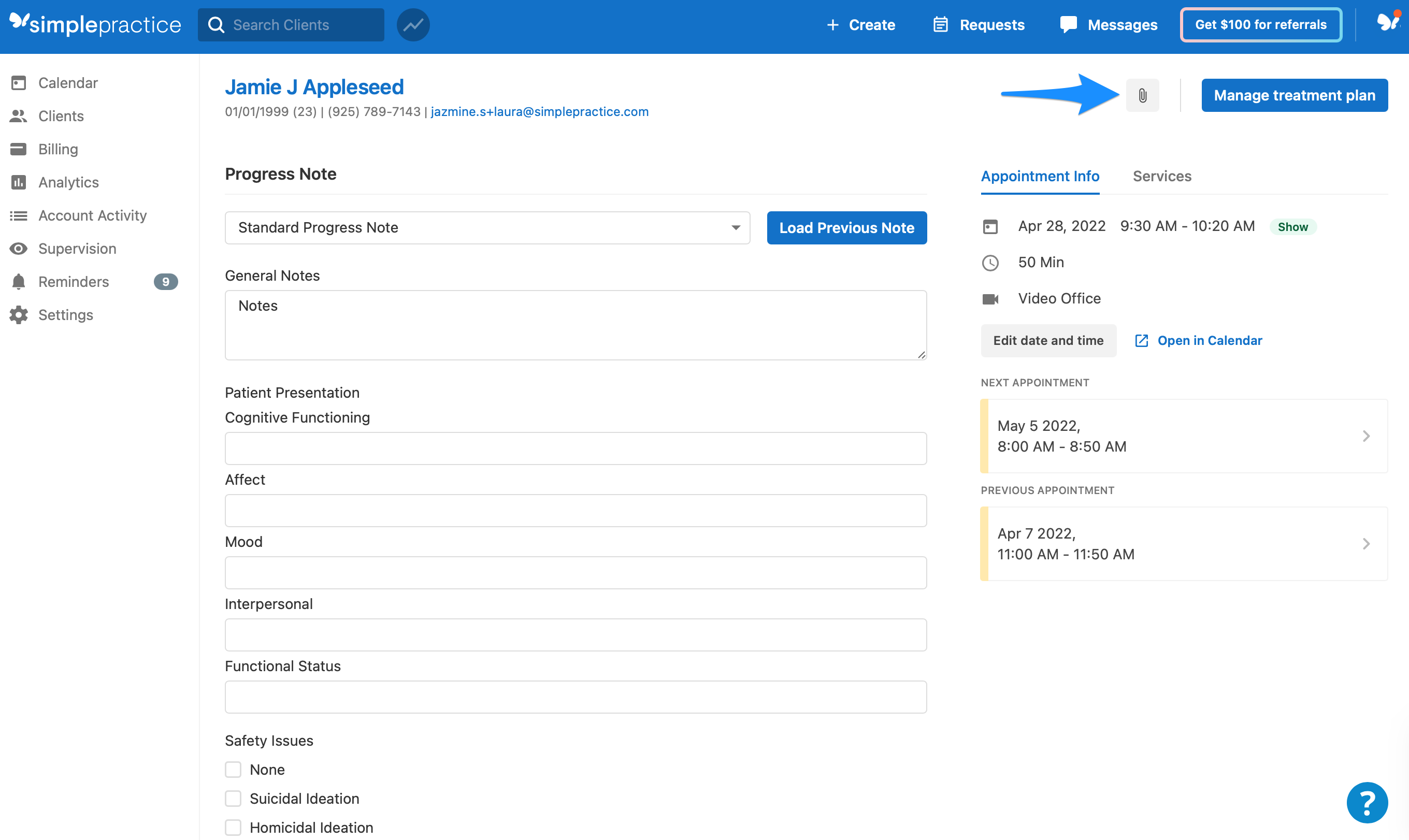Image resolution: width=1409 pixels, height=840 pixels.
Task: Check the Suicidal Ideation checkbox
Action: (233, 798)
